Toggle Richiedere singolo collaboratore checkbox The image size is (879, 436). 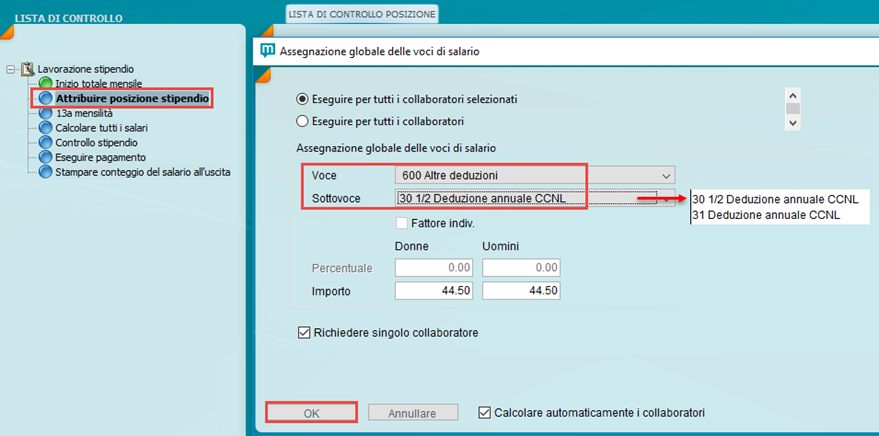coord(304,332)
